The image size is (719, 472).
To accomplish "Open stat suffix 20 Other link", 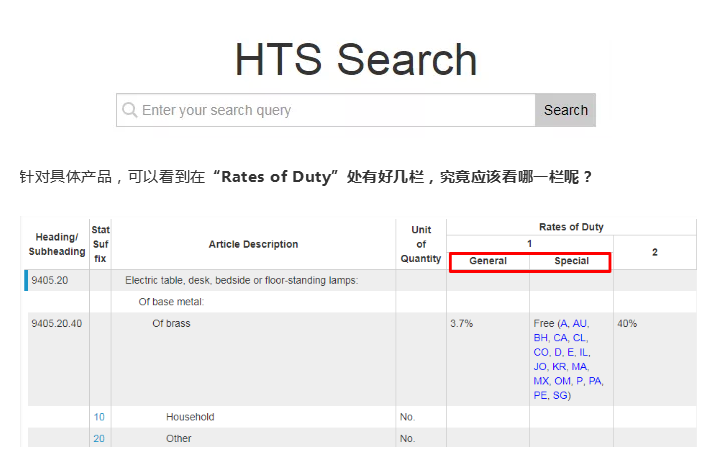I will (x=99, y=439).
